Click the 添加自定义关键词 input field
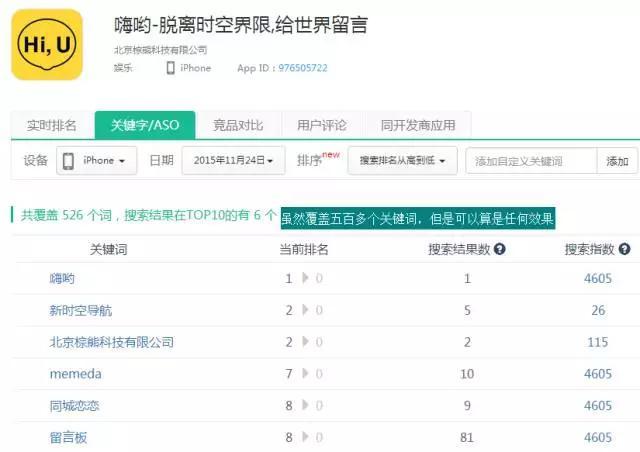The width and height of the screenshot is (640, 452). tap(531, 161)
